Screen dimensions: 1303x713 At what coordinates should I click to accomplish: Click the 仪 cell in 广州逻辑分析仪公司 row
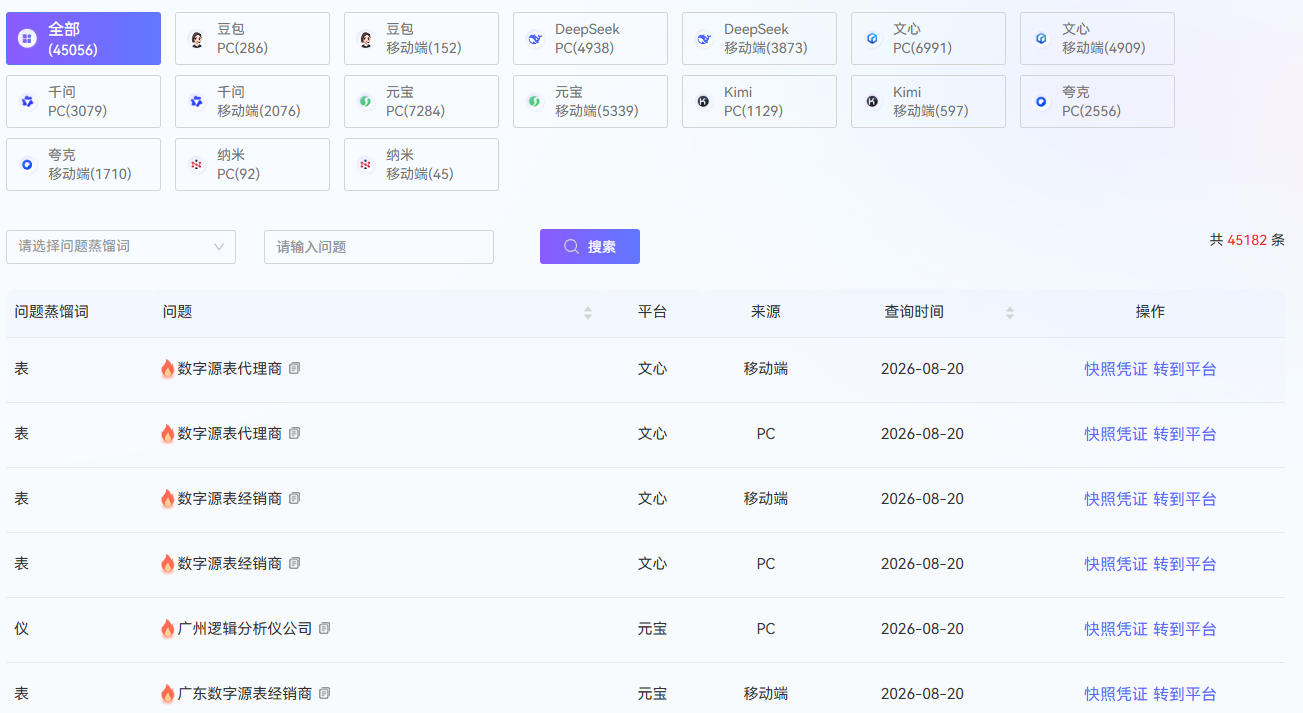click(21, 629)
